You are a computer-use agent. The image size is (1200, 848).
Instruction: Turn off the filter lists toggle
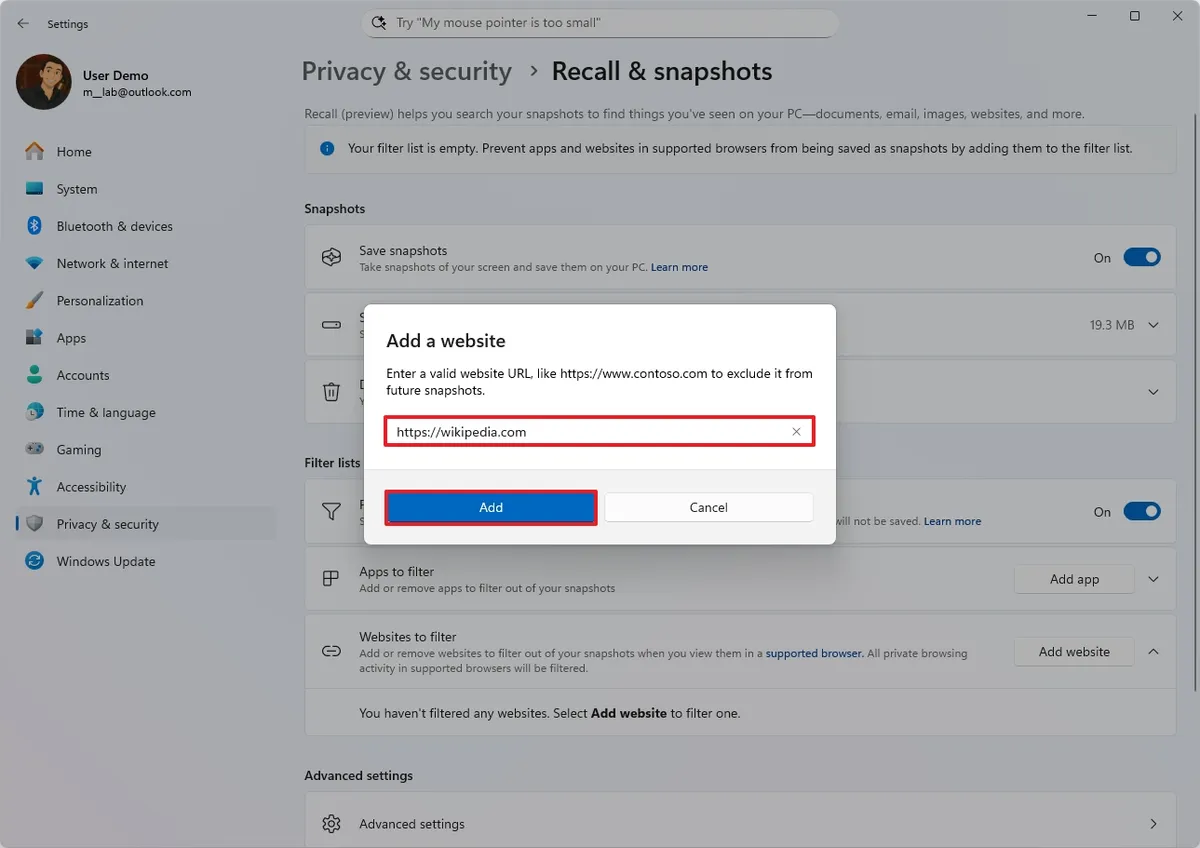click(x=1141, y=511)
